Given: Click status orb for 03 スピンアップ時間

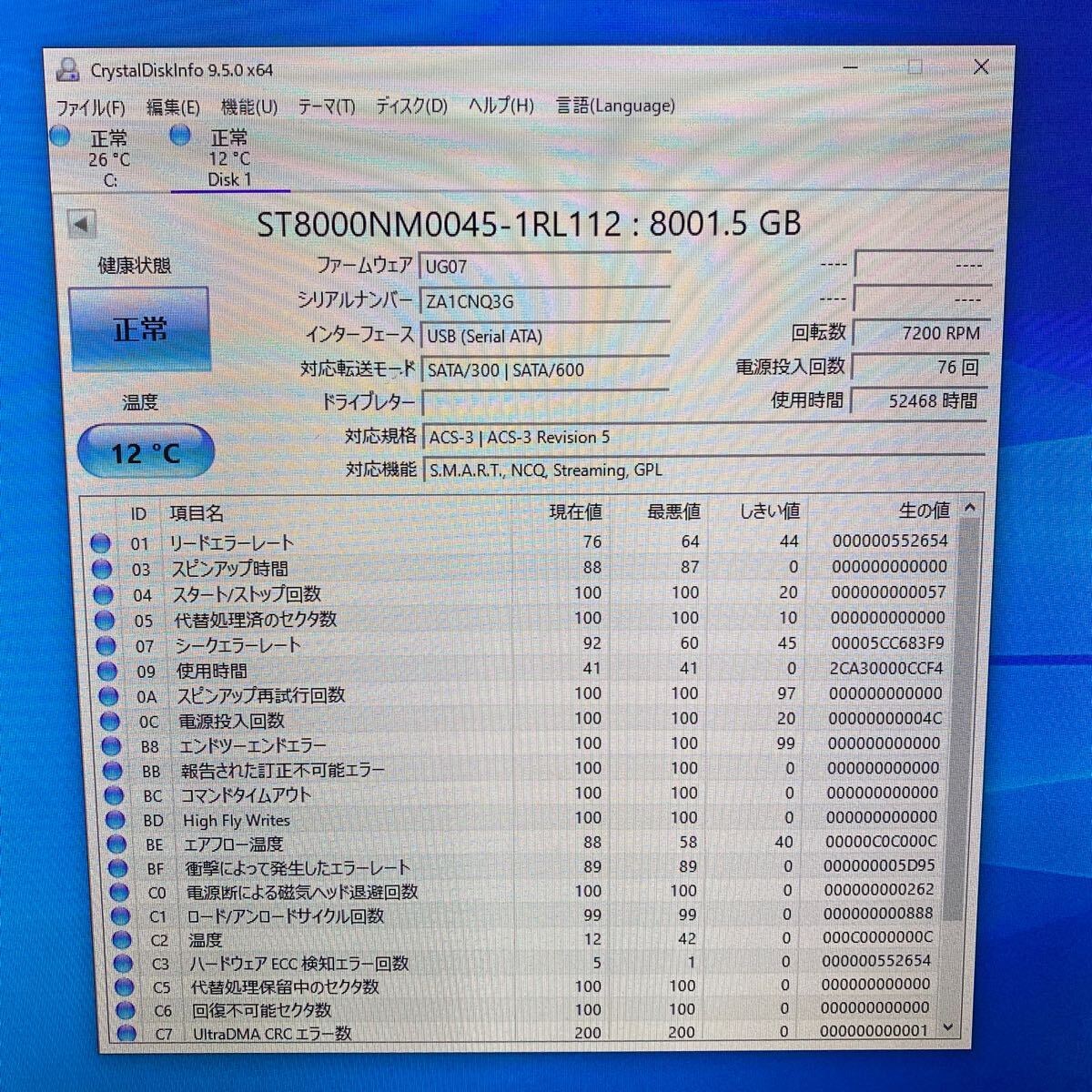Looking at the screenshot, I should pos(102,570).
